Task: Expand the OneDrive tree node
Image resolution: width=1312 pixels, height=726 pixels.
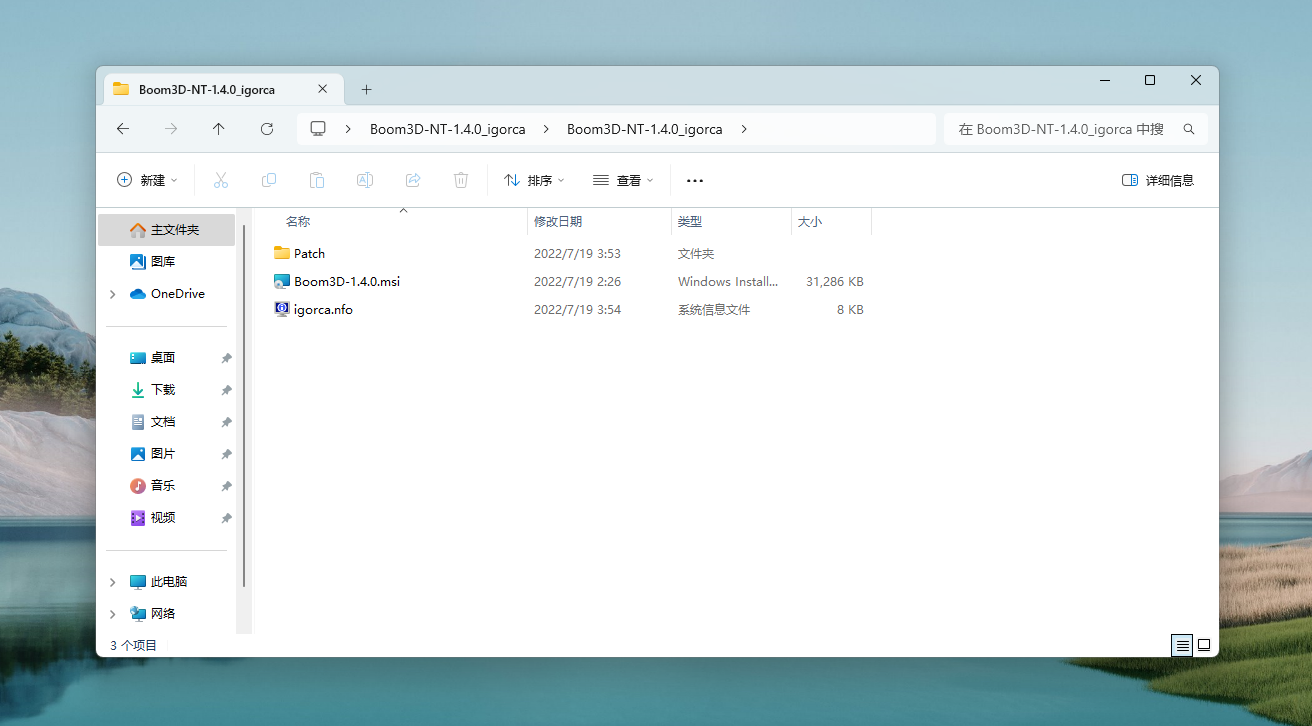Action: (112, 294)
